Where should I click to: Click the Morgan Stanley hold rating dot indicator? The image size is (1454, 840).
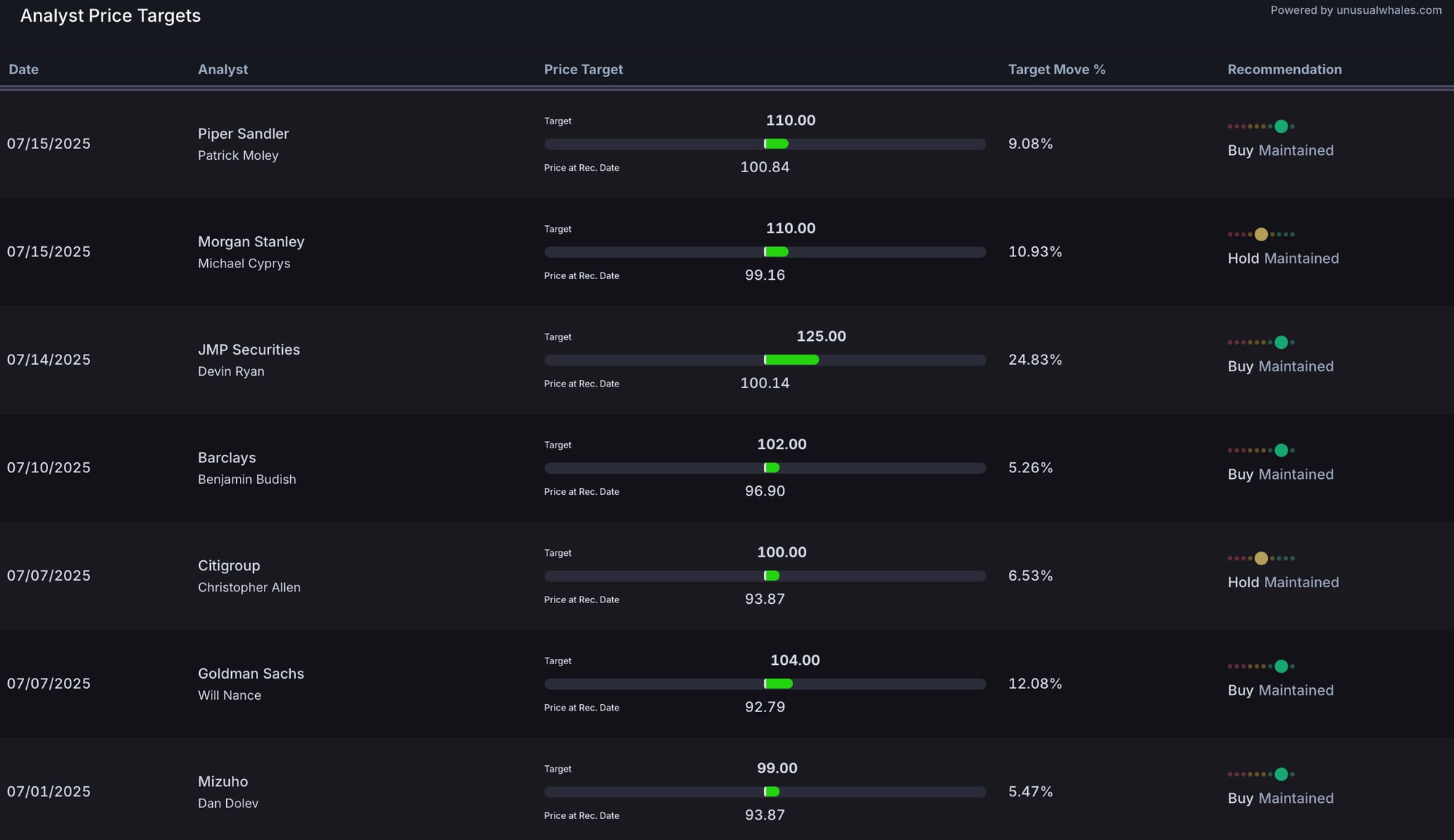[1261, 234]
